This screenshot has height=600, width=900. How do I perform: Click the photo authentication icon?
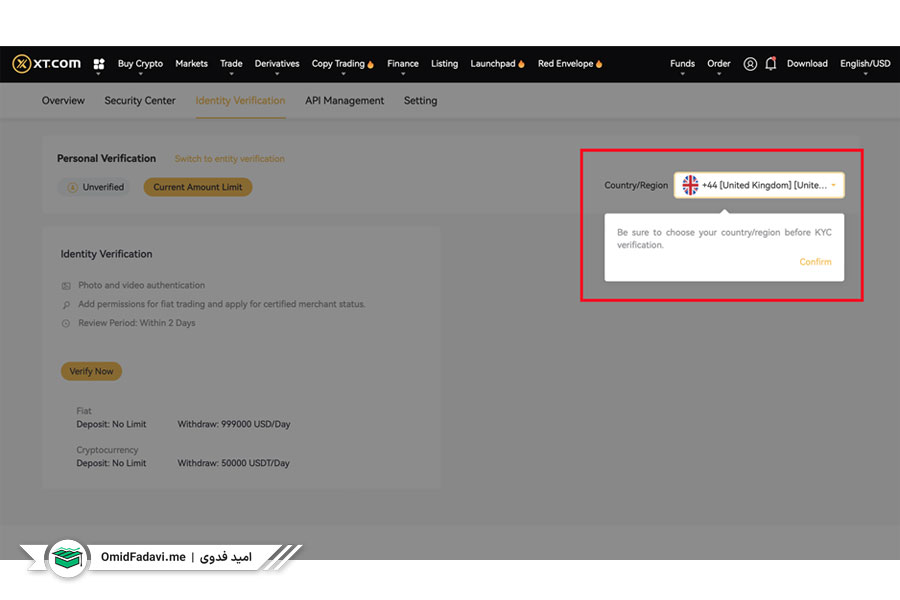tap(66, 285)
